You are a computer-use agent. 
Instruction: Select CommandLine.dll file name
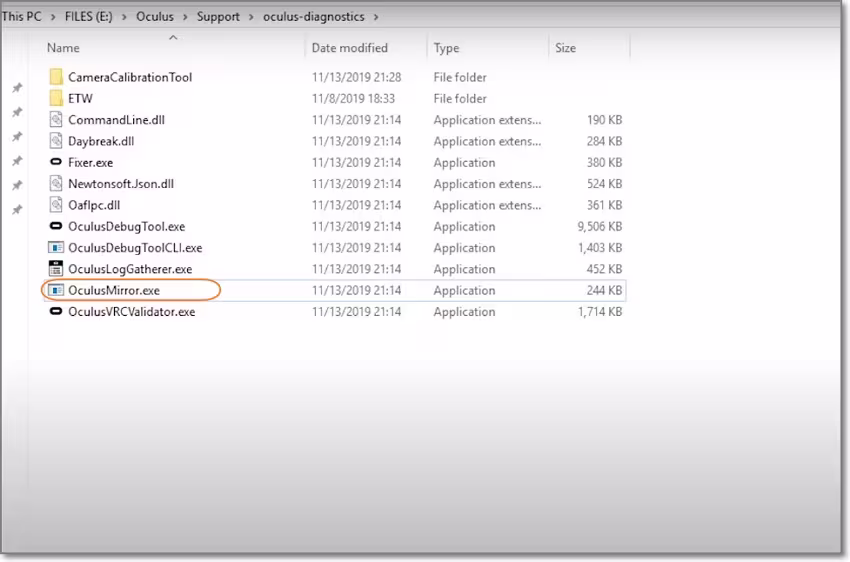pos(116,120)
